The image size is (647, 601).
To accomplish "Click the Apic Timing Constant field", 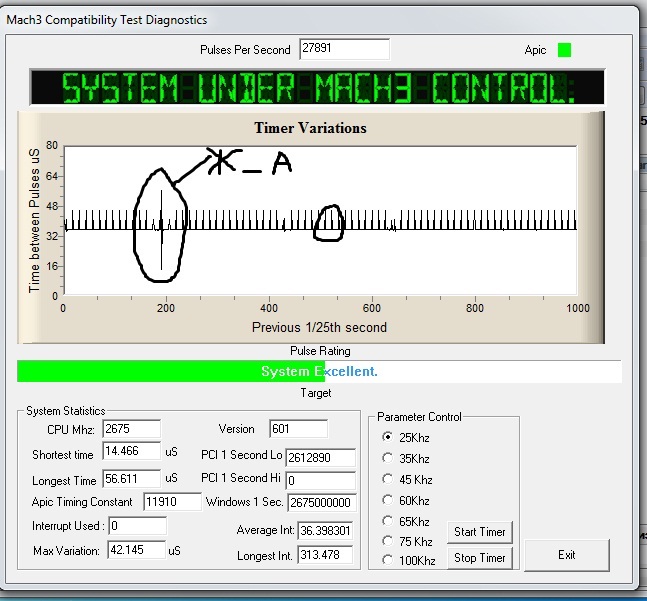I will [172, 502].
